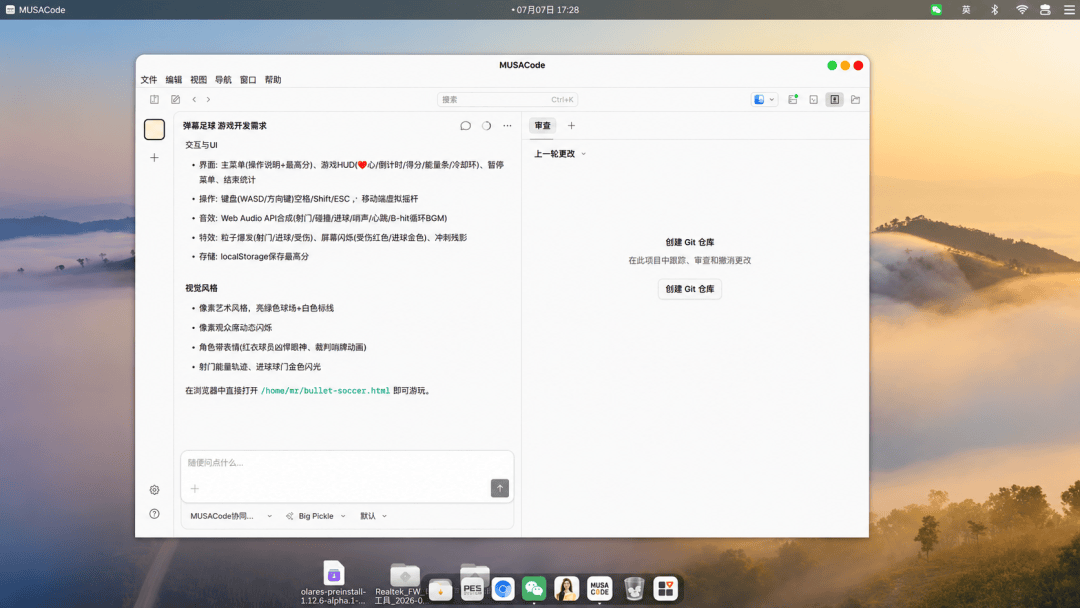Open the 视图 menu
The width and height of the screenshot is (1080, 608).
198,80
